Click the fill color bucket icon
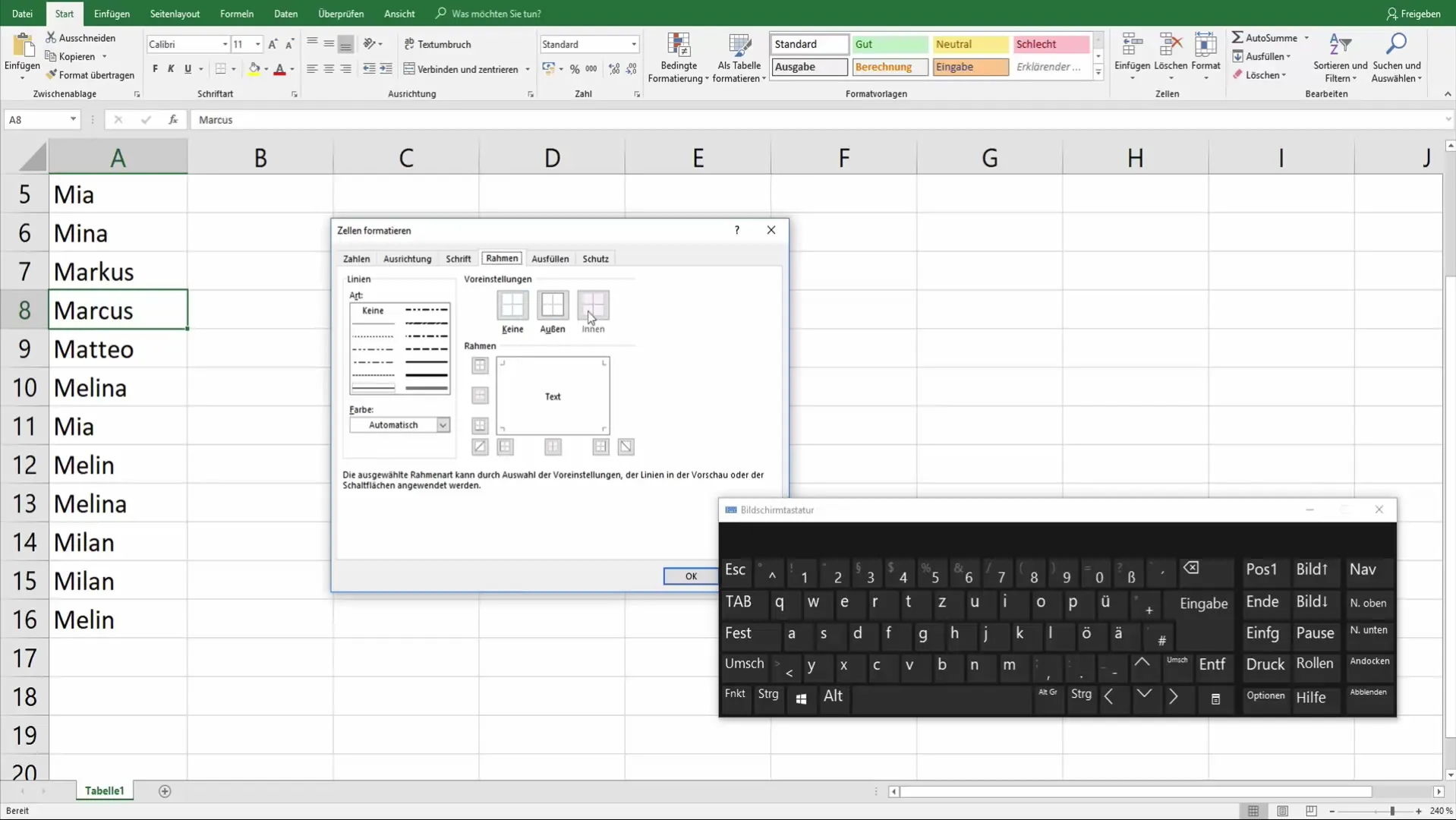Screen dimensions: 1456x820 pyautogui.click(x=254, y=69)
